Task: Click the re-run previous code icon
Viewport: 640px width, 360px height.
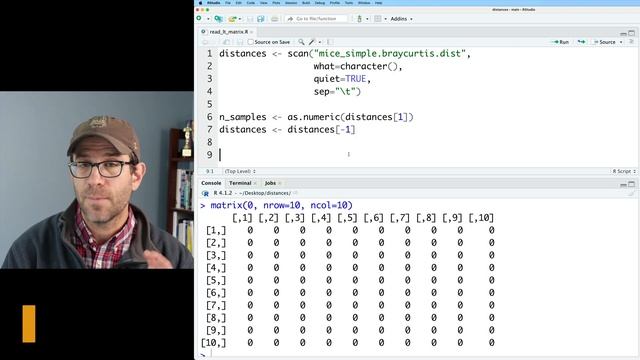Action: pos(581,42)
